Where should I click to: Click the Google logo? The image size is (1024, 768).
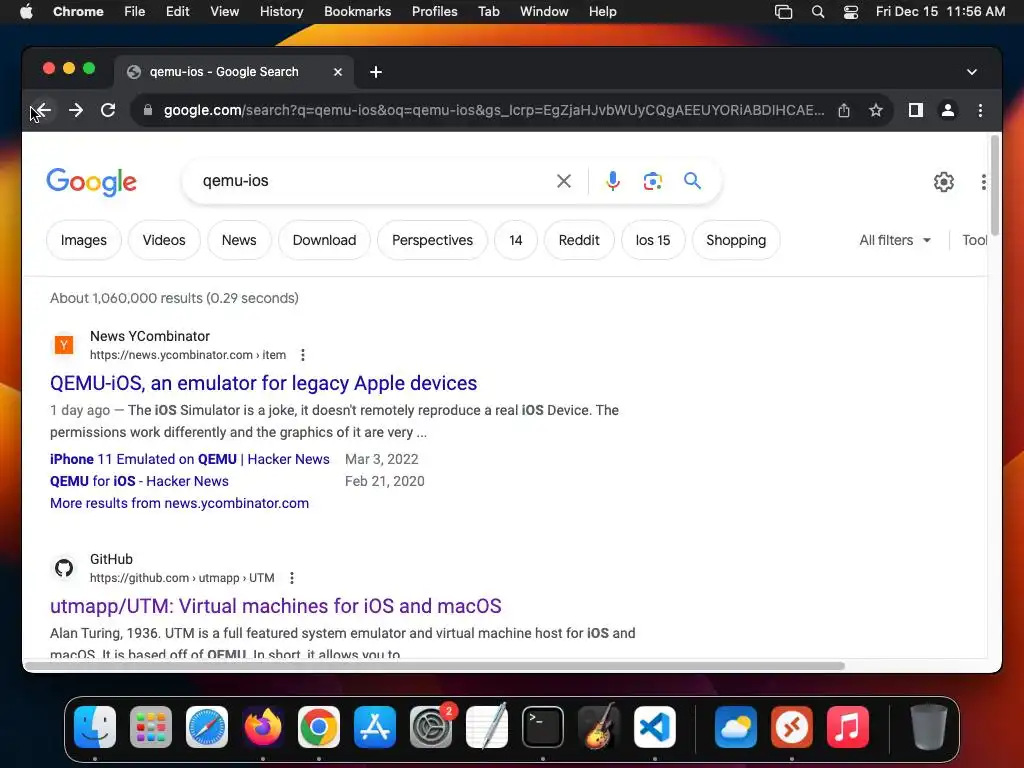(91, 182)
